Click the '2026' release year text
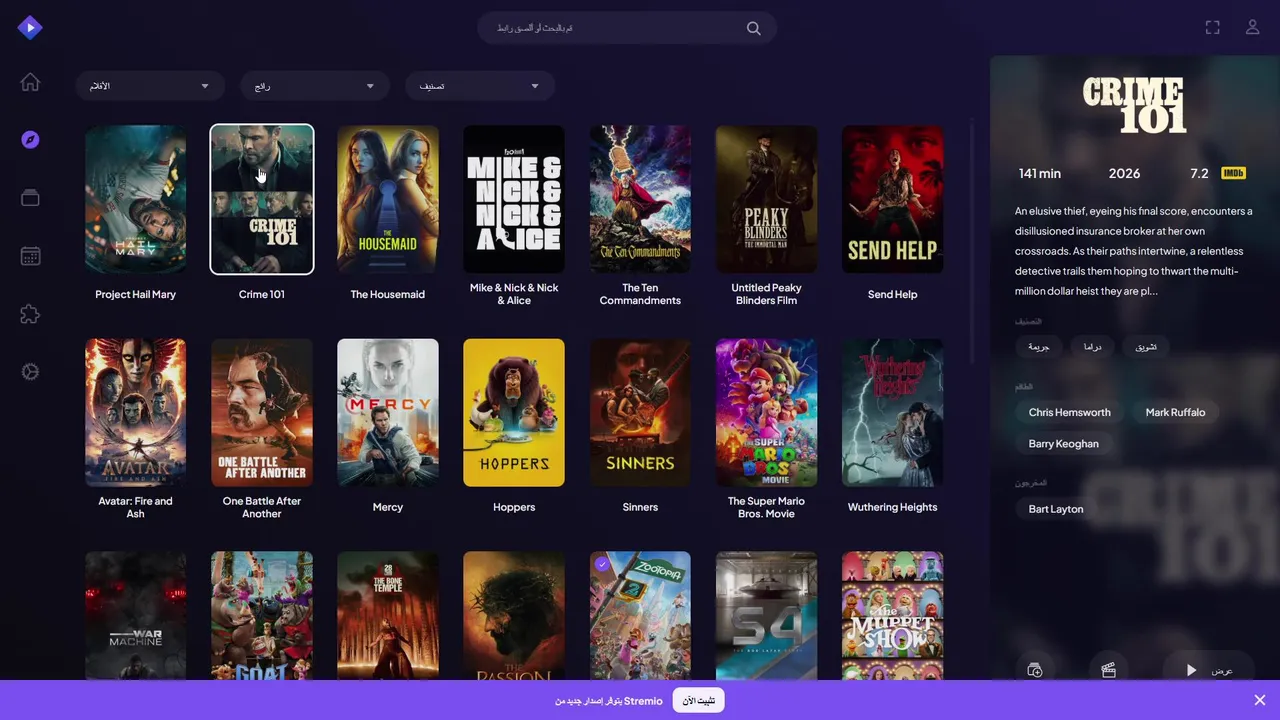1280x720 pixels. coord(1124,173)
